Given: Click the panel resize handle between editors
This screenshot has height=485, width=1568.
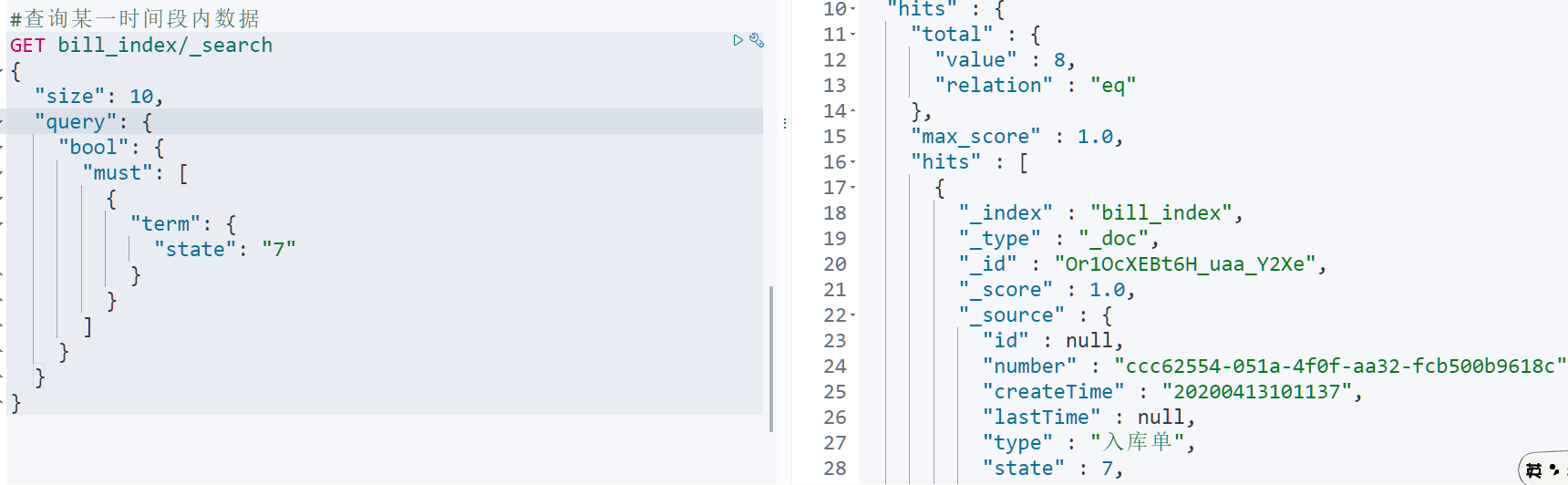Looking at the screenshot, I should (x=785, y=123).
